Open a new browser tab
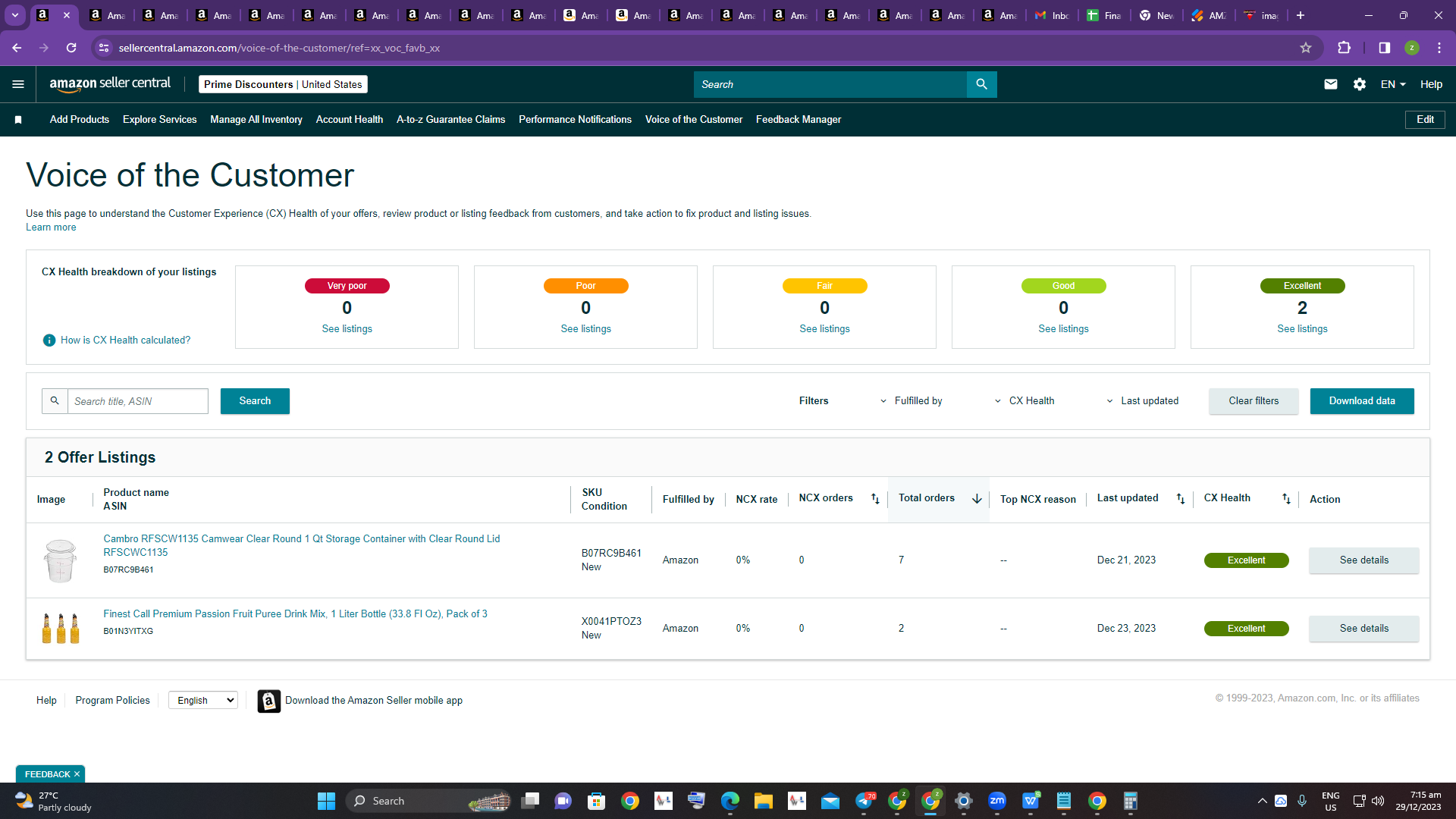1456x819 pixels. pyautogui.click(x=1301, y=15)
